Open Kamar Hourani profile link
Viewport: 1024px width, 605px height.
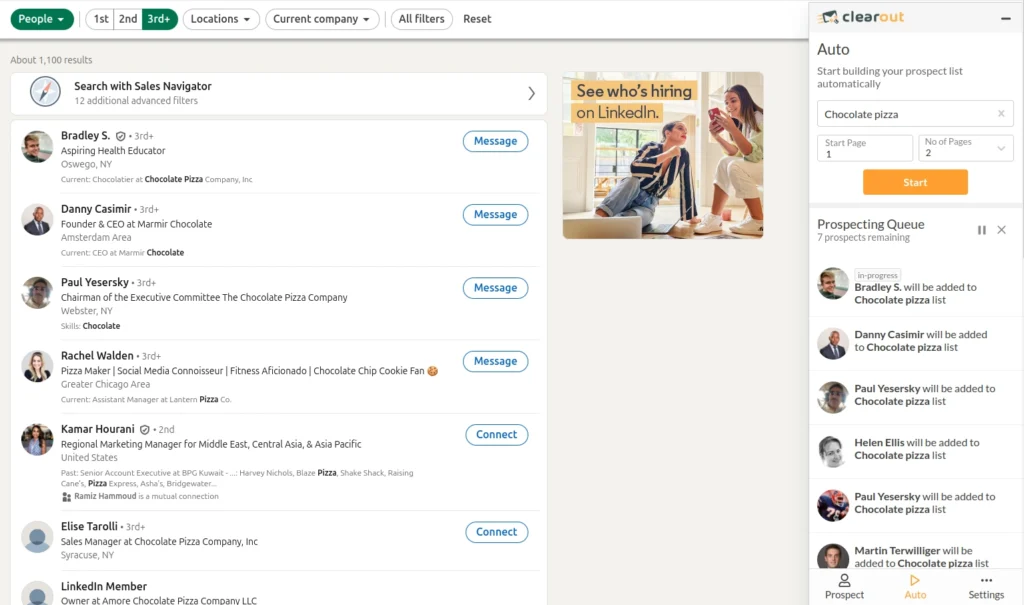click(x=97, y=429)
